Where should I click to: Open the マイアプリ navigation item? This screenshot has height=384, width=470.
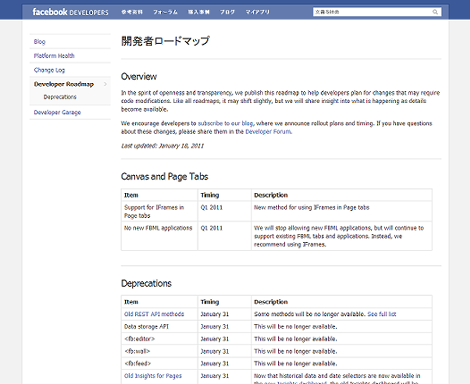coord(257,12)
